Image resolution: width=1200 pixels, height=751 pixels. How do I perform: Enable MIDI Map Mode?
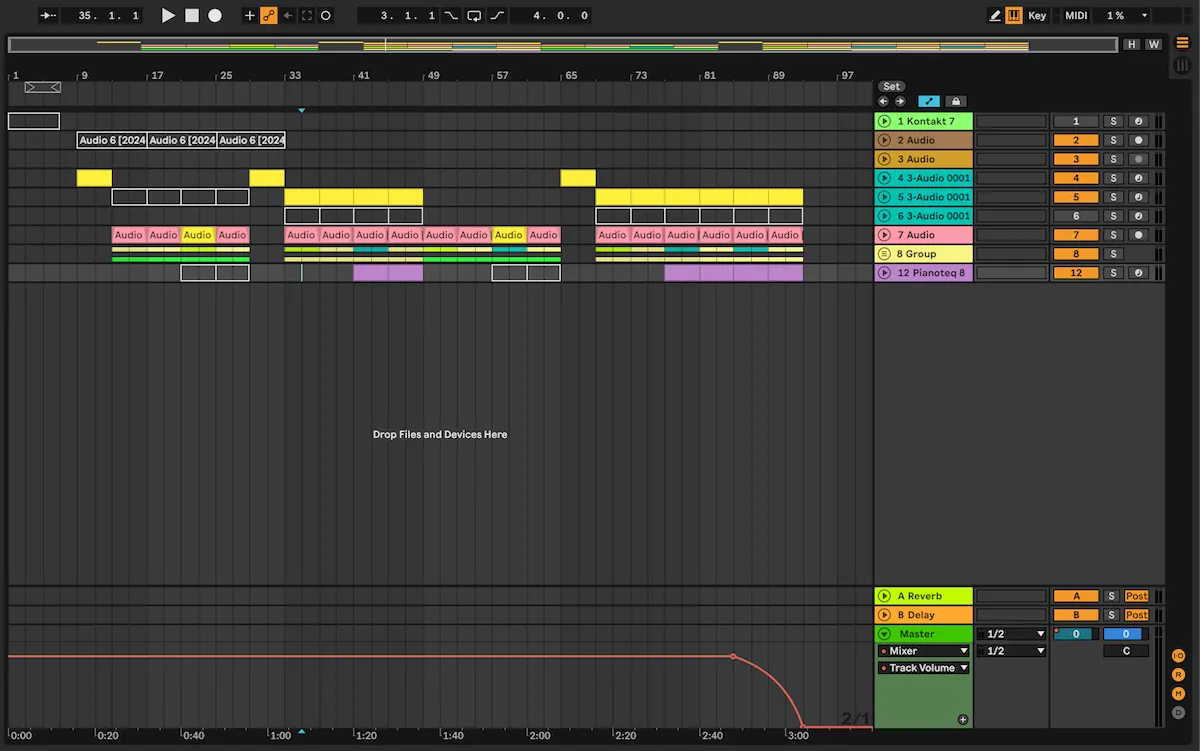[1076, 16]
